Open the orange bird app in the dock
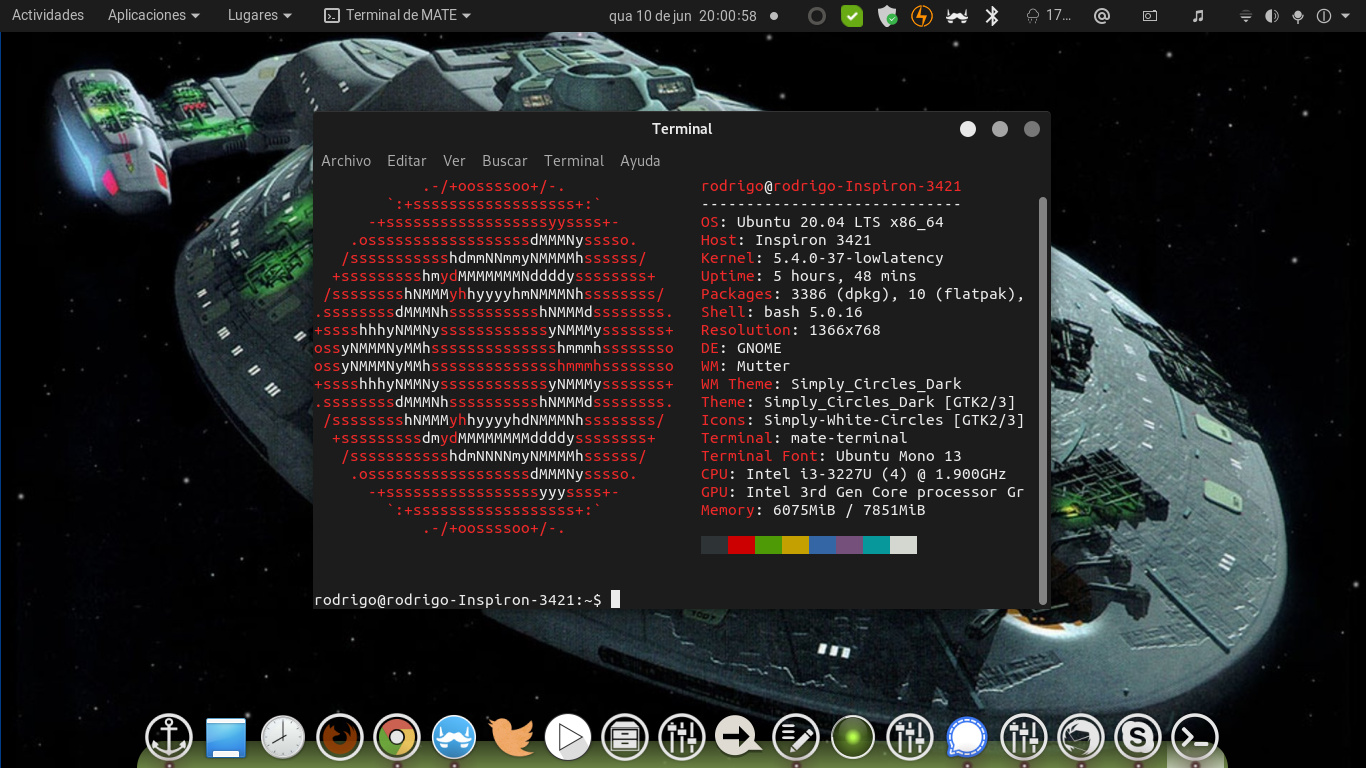 pos(511,739)
